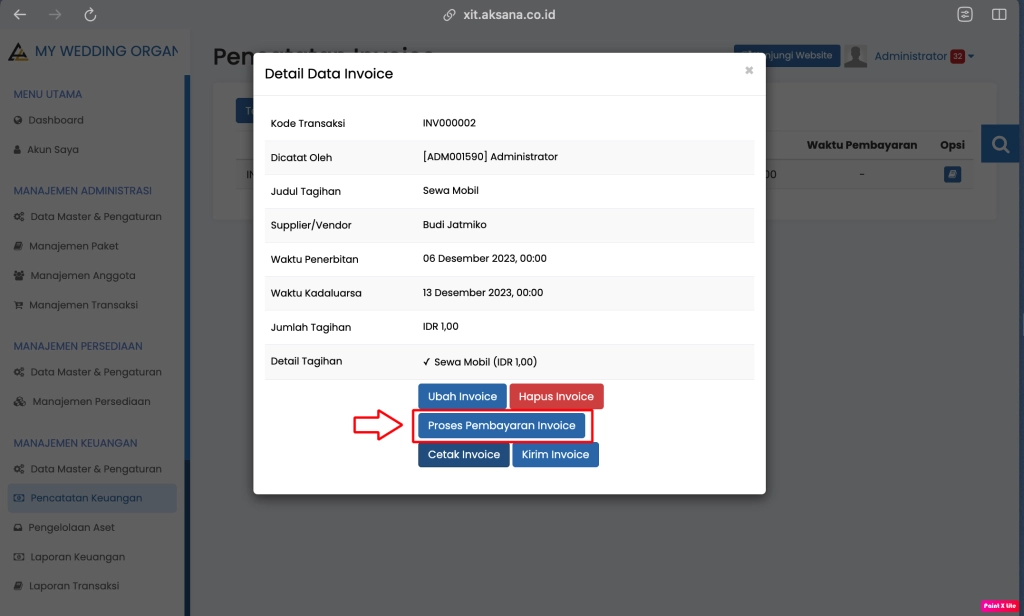
Task: Click the browser back arrow
Action: click(x=20, y=15)
